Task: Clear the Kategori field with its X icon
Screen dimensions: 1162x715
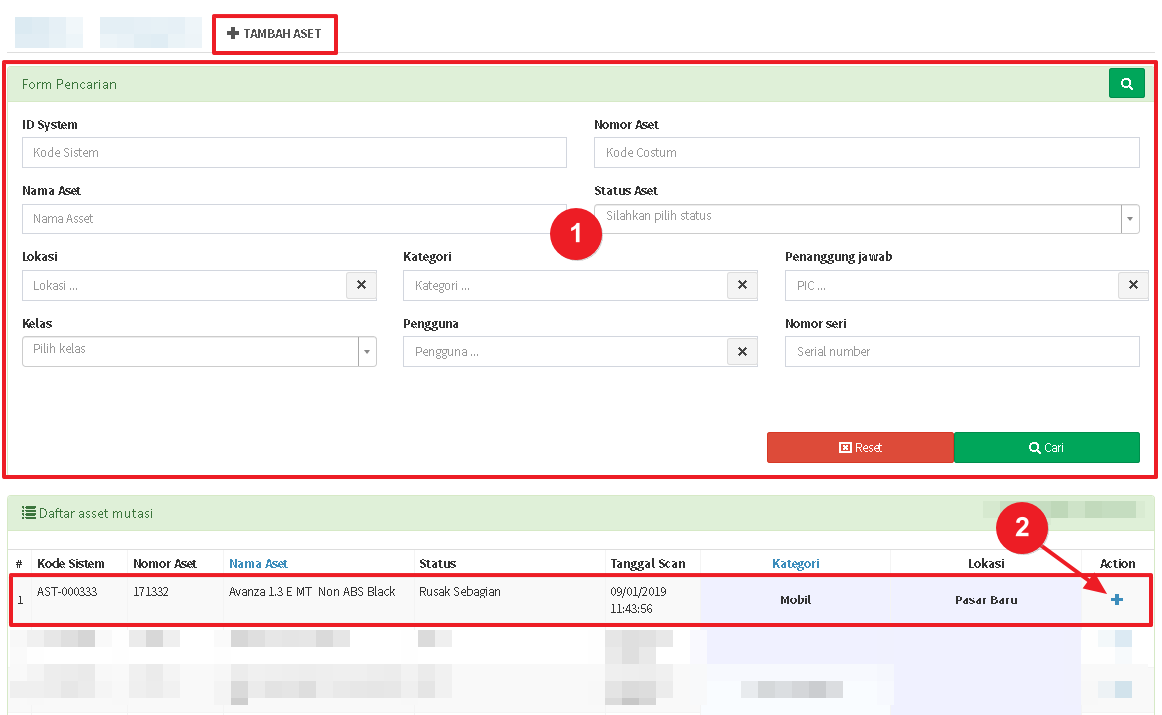Action: click(x=742, y=285)
